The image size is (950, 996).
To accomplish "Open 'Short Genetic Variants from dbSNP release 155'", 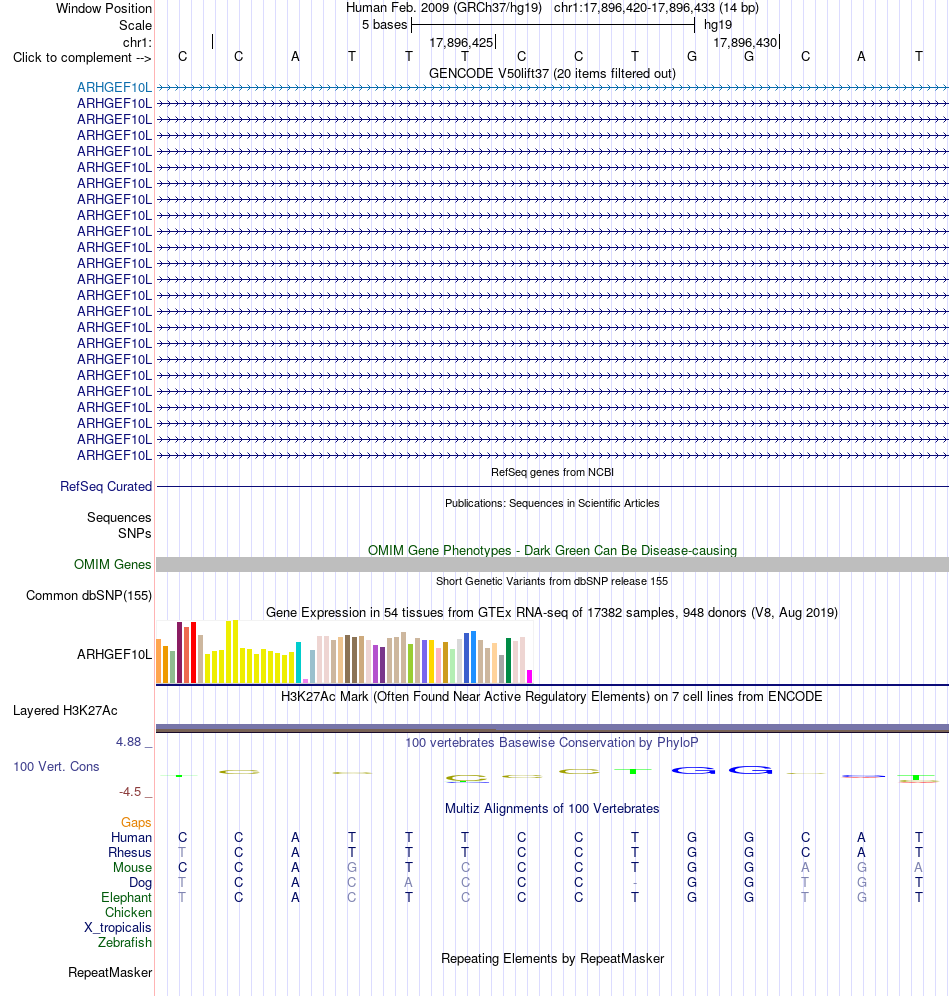I will point(552,581).
